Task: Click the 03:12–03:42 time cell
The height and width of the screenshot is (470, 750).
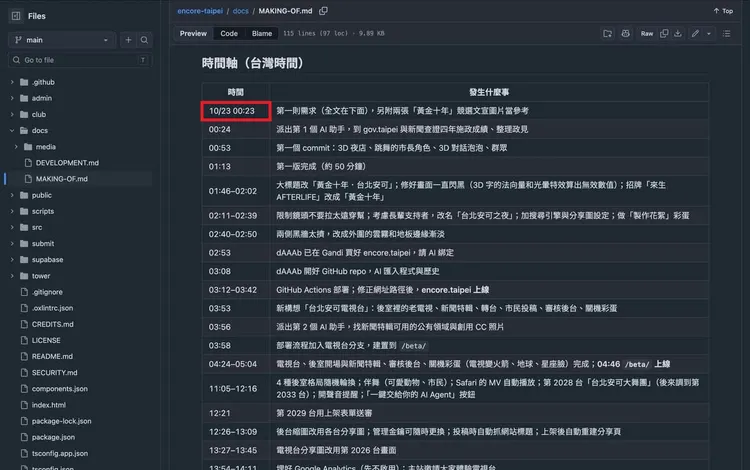Action: (236, 290)
